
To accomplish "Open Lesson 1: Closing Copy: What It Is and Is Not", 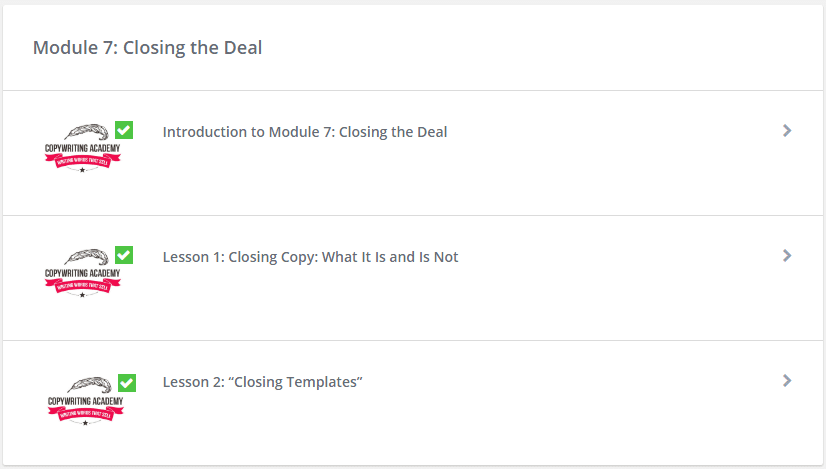I will pyautogui.click(x=310, y=257).
